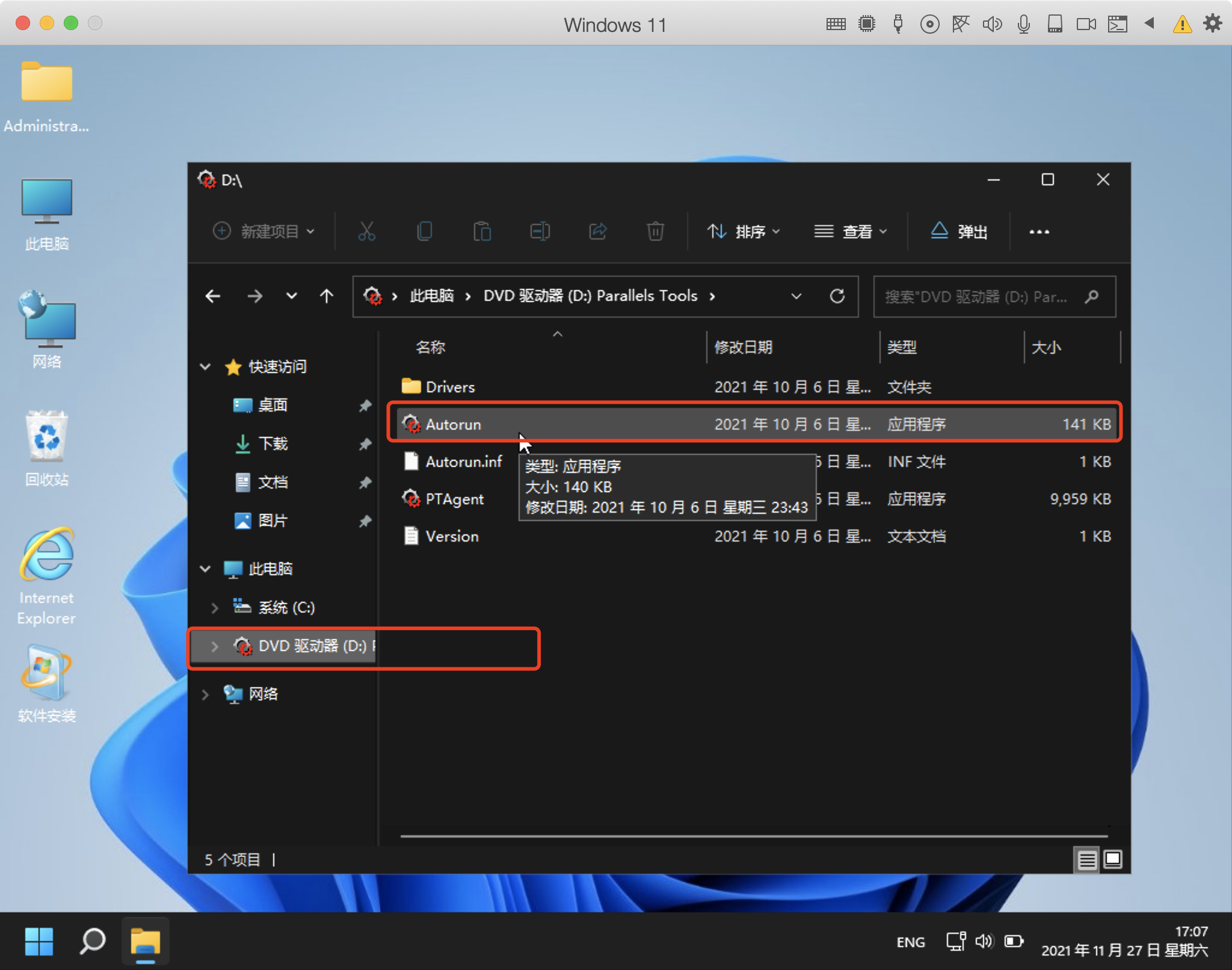Screen dimensions: 1232x970
Task: Refresh the current folder view
Action: [837, 296]
